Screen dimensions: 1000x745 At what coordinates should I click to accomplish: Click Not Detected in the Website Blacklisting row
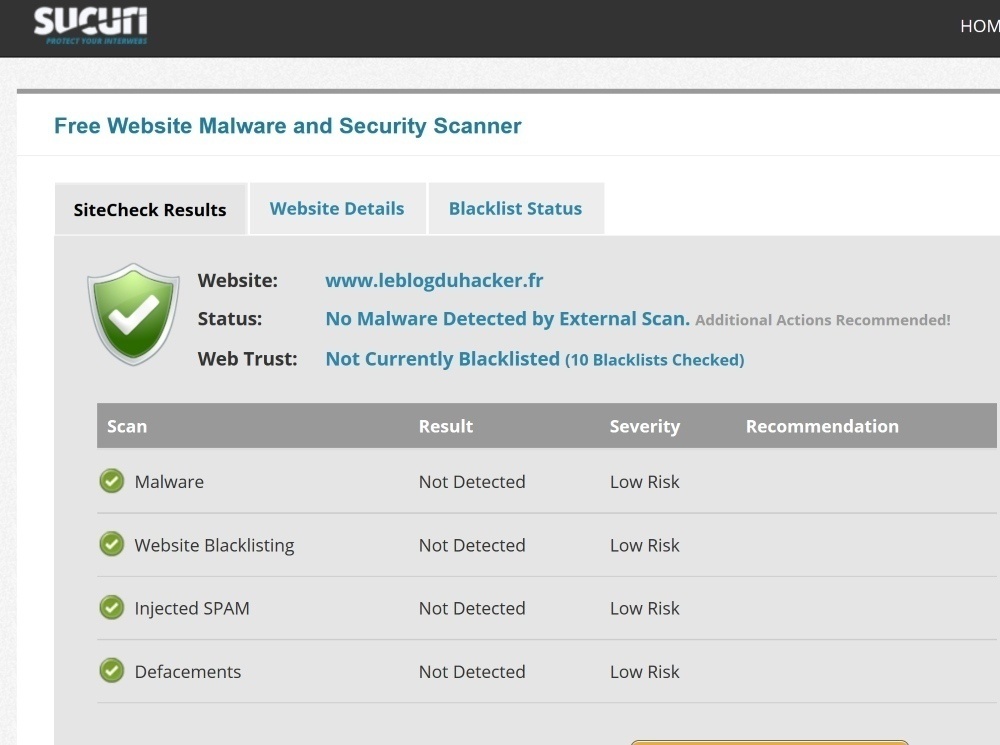pos(472,545)
